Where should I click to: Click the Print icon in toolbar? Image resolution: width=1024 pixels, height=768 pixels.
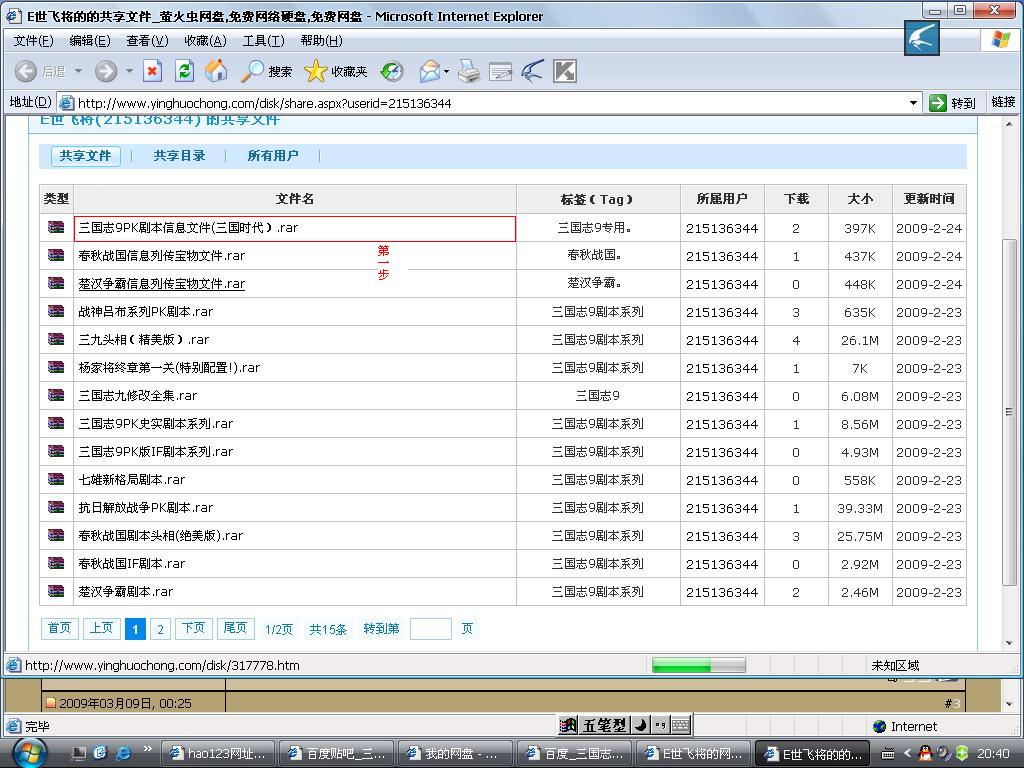tap(468, 71)
